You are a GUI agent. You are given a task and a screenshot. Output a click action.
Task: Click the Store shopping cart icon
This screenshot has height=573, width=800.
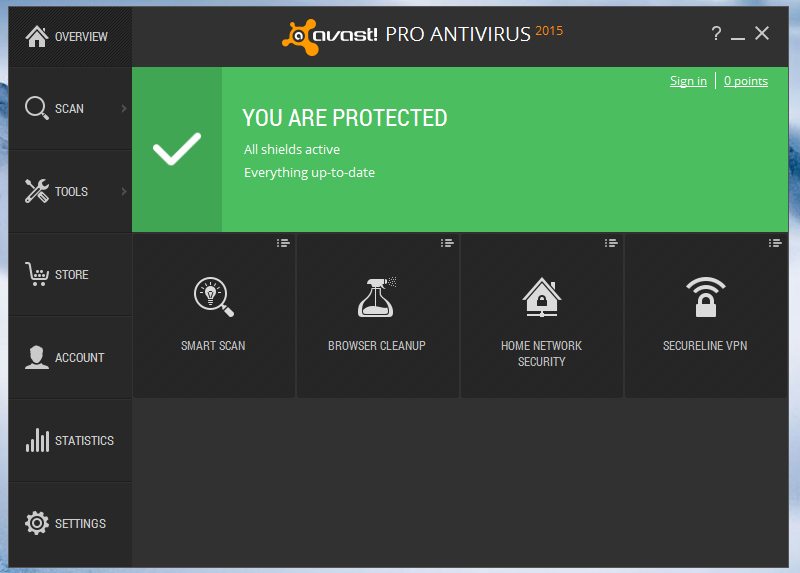tap(37, 274)
